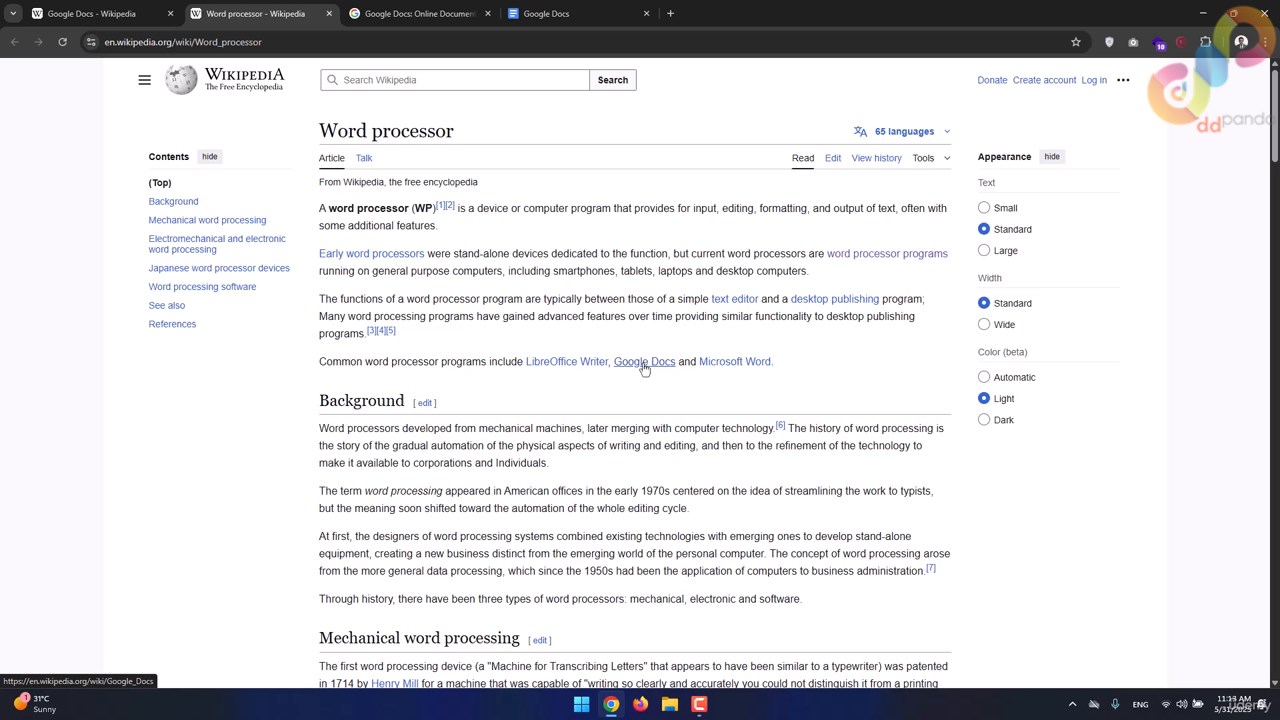Click the microphone tray icon
This screenshot has height=720, width=1280.
(1115, 704)
